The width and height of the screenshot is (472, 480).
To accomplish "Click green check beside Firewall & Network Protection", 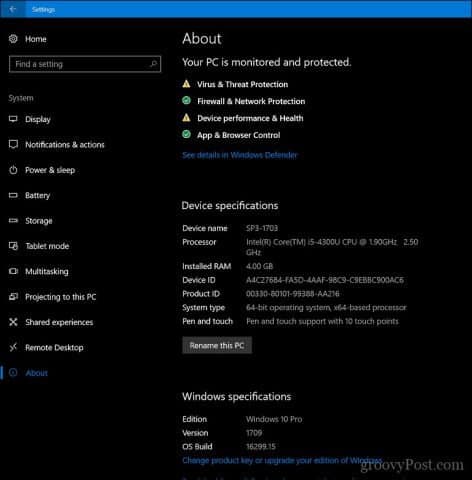I will pyautogui.click(x=186, y=100).
